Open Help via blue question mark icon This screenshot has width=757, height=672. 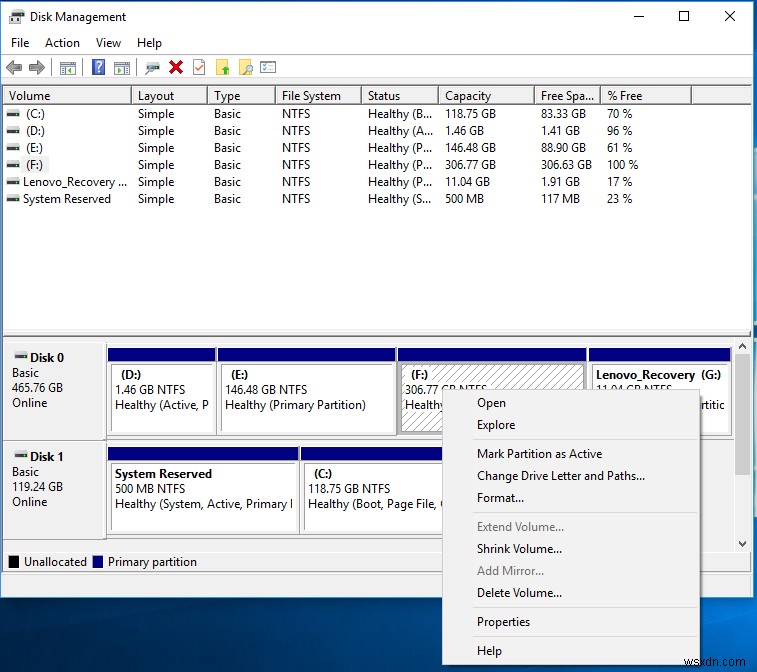[98, 67]
